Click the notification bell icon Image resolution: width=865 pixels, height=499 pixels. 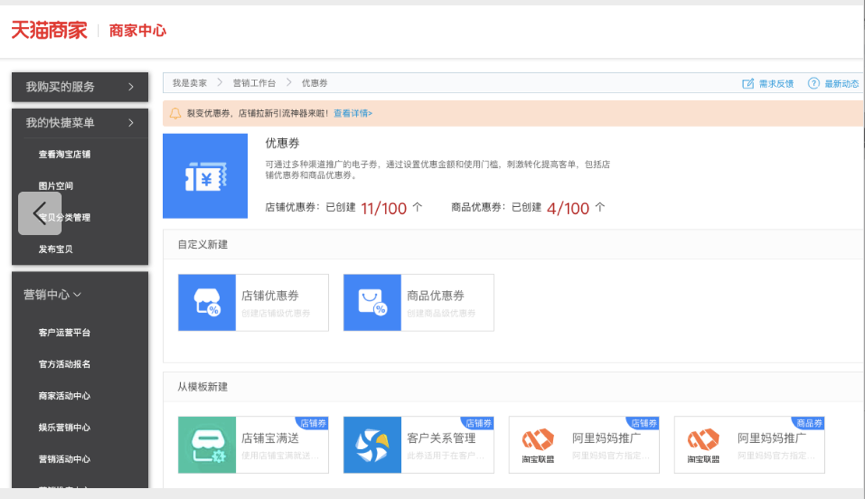pos(175,113)
